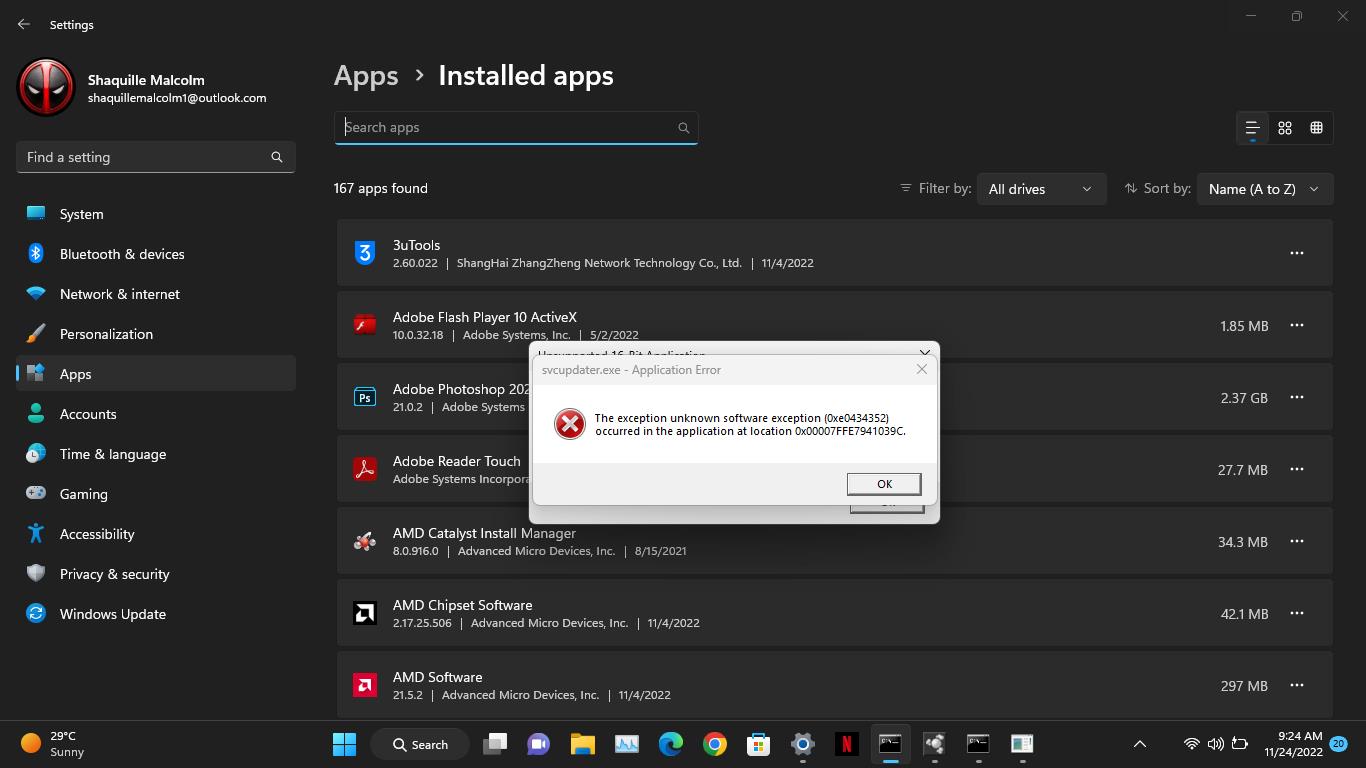Switch to table view layout icon
This screenshot has width=1366, height=768.
point(1317,128)
